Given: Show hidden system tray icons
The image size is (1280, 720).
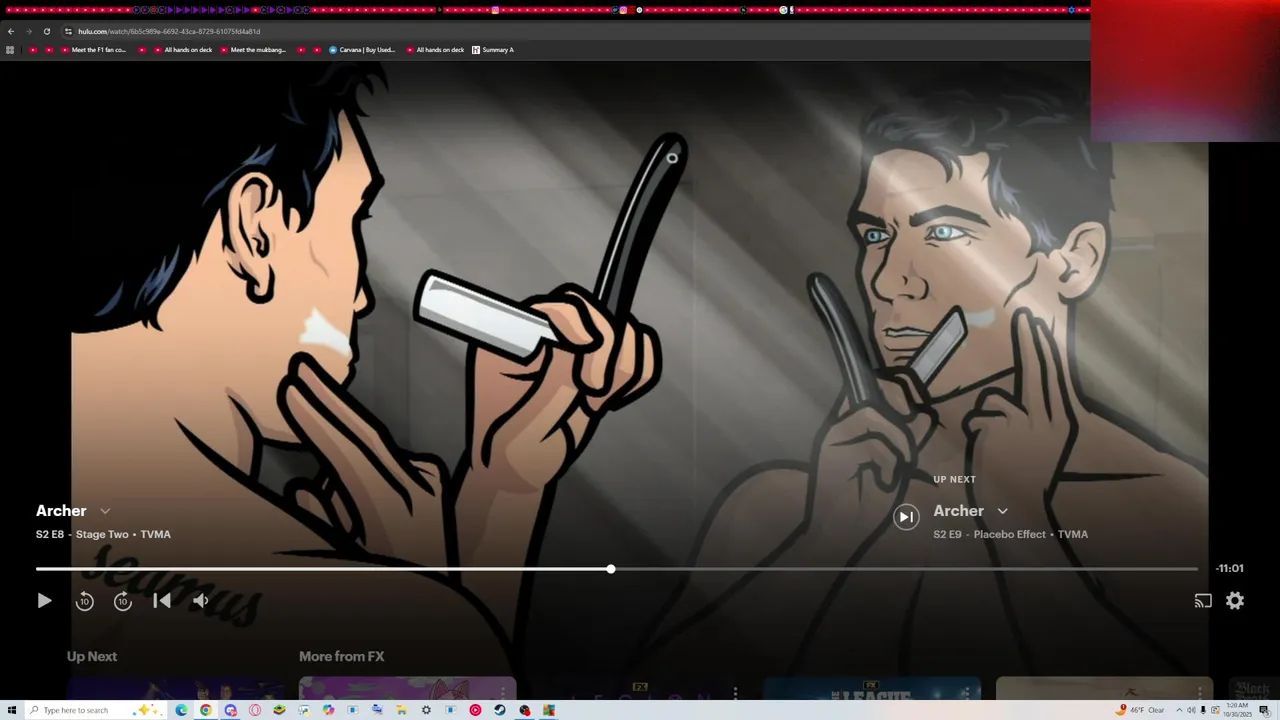Looking at the screenshot, I should pos(1179,710).
